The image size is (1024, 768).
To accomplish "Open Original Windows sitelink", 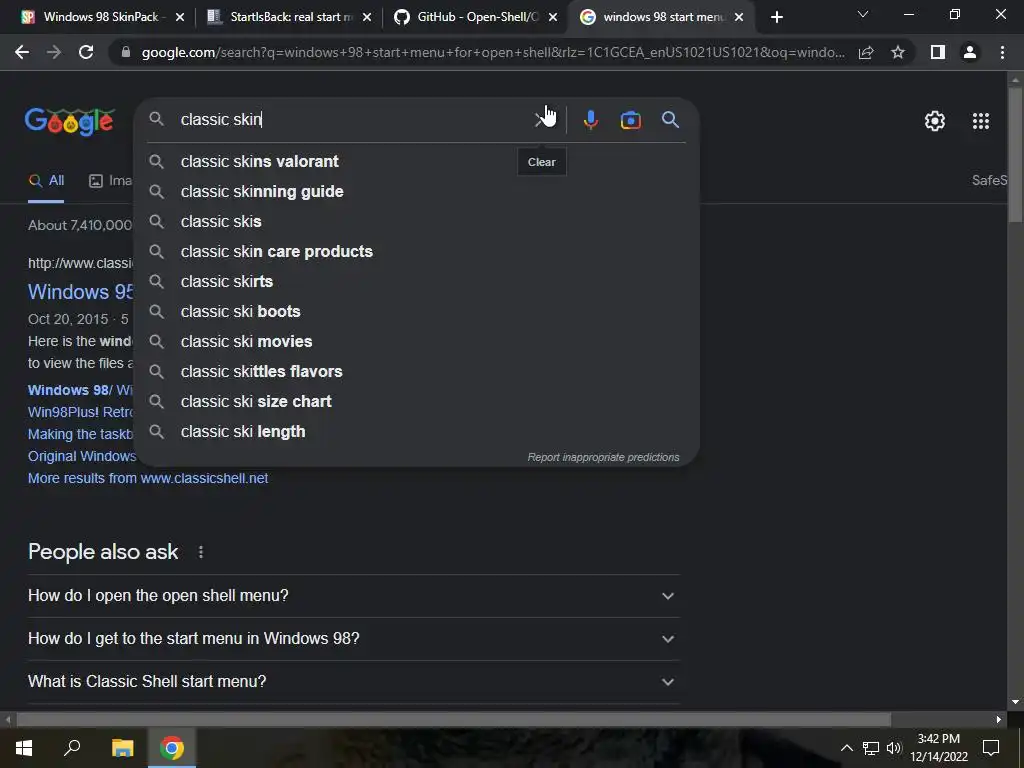I will pos(82,456).
